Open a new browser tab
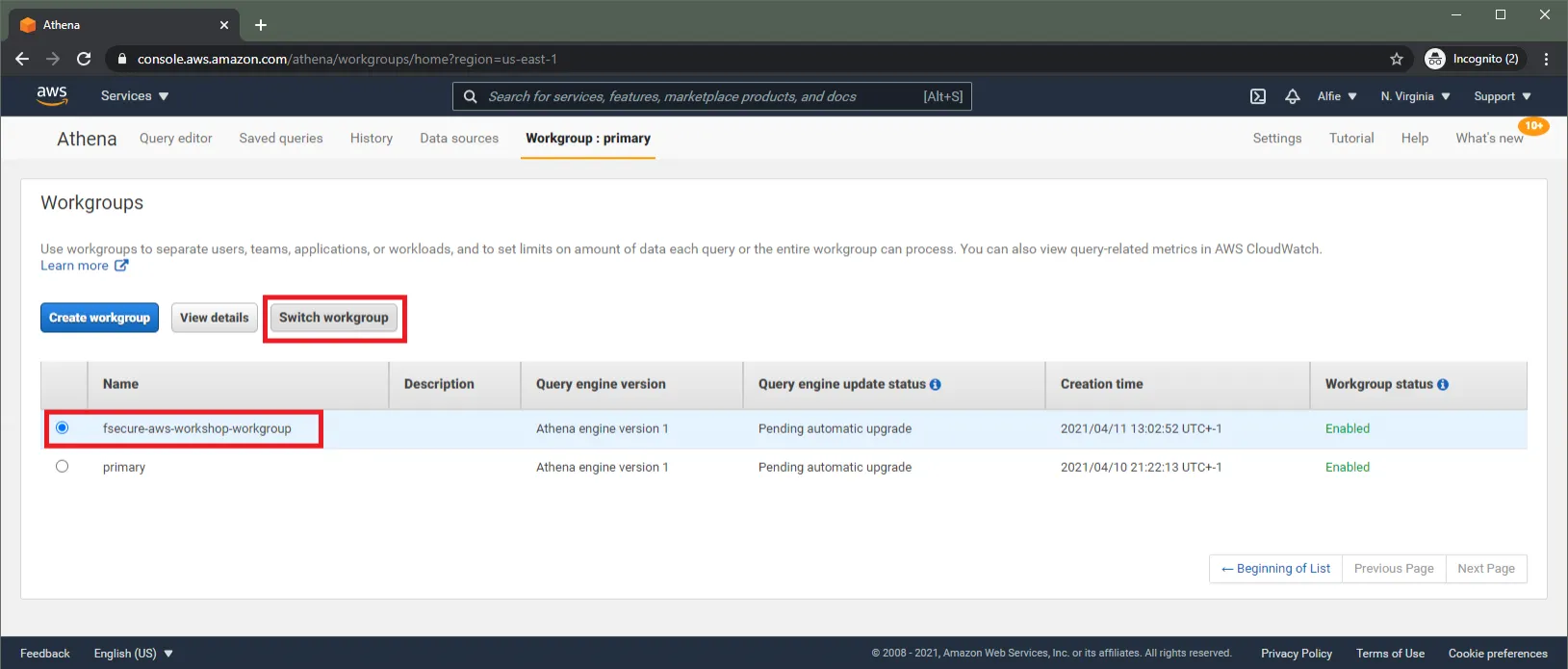Image resolution: width=1568 pixels, height=669 pixels. click(261, 25)
